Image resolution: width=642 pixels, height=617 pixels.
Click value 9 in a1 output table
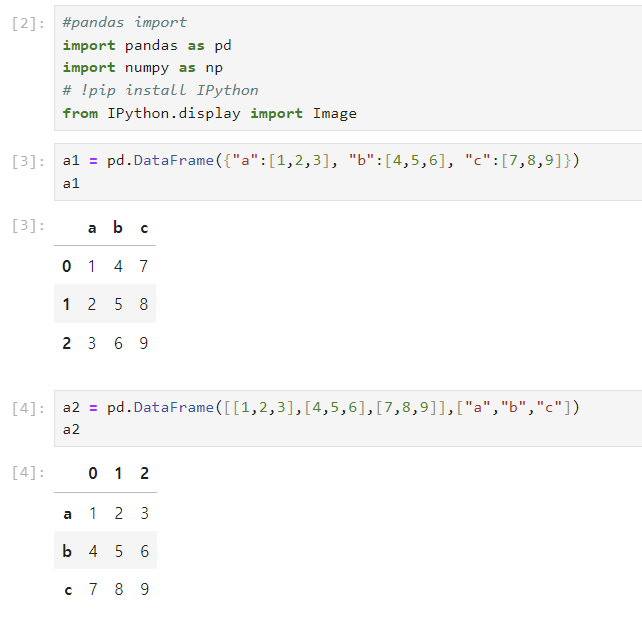tap(143, 343)
